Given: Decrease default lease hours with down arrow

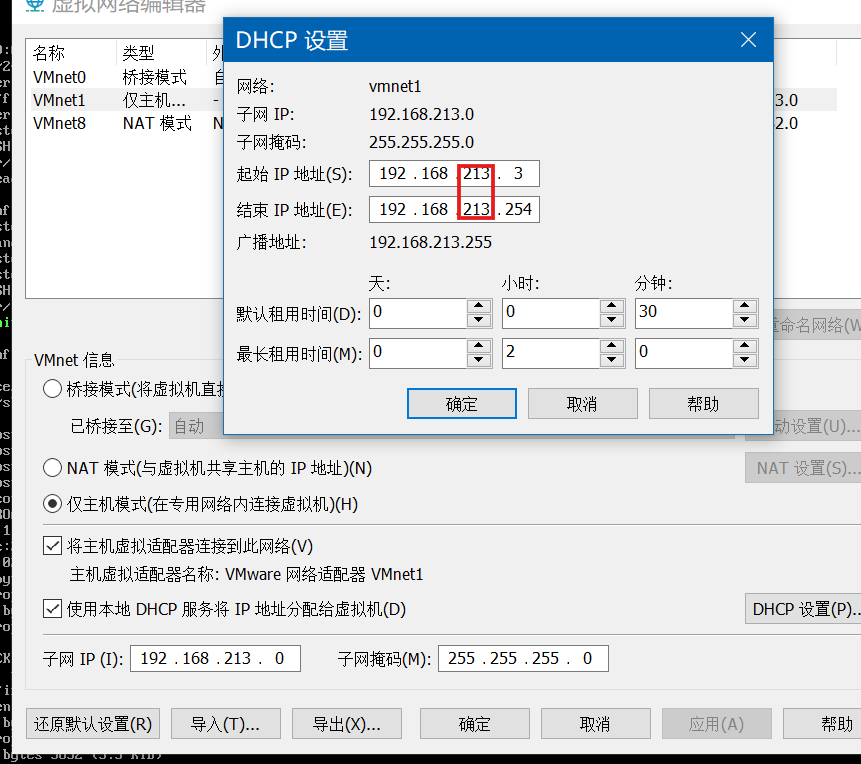Looking at the screenshot, I should (x=612, y=320).
